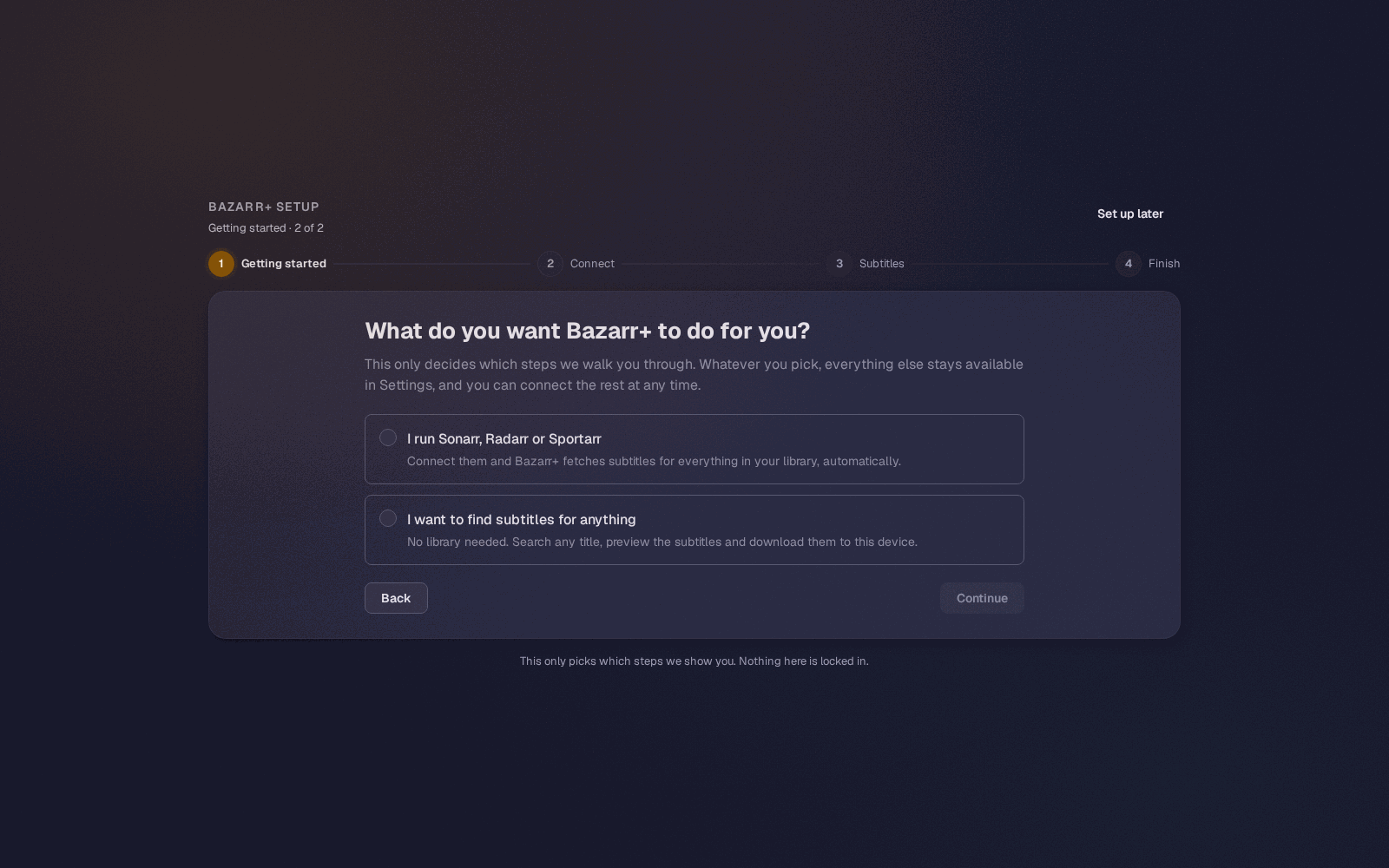
Task: Click "Connect them and Bazarr+ fetches subtitles" description
Action: click(654, 461)
